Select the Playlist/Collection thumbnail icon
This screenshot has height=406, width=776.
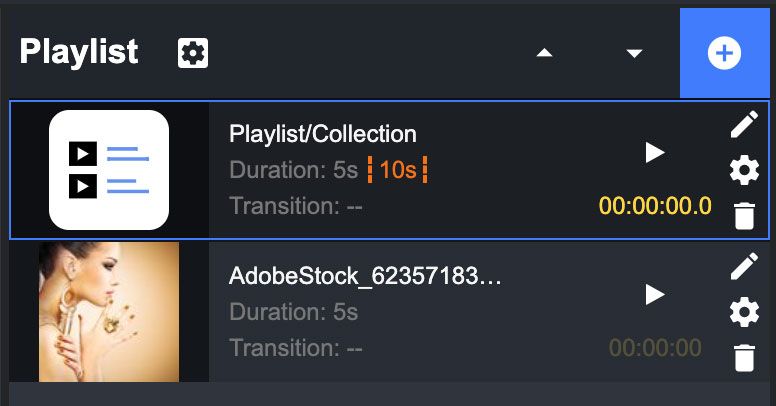click(x=109, y=170)
